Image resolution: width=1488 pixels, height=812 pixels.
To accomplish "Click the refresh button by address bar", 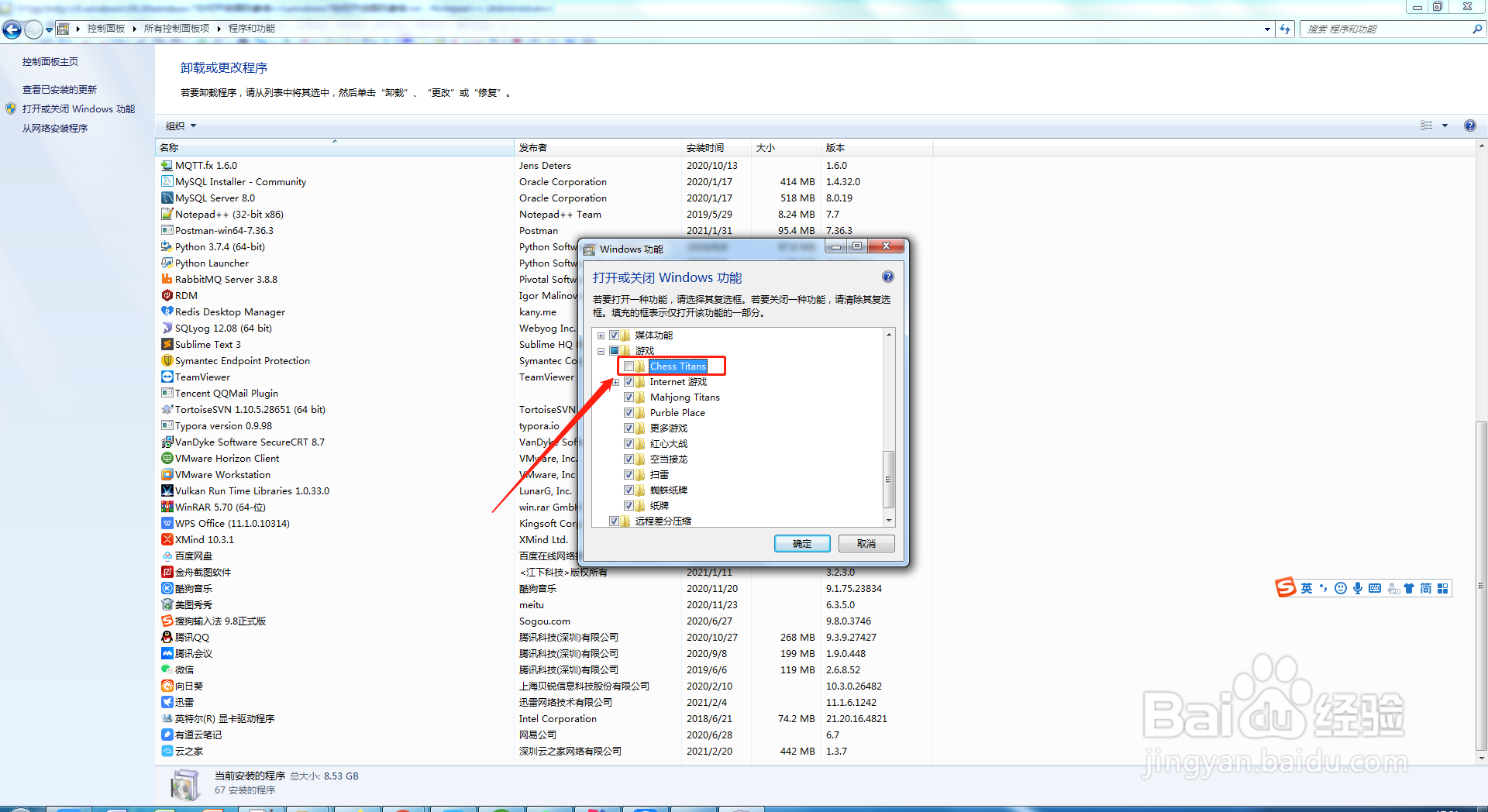I will [1286, 29].
